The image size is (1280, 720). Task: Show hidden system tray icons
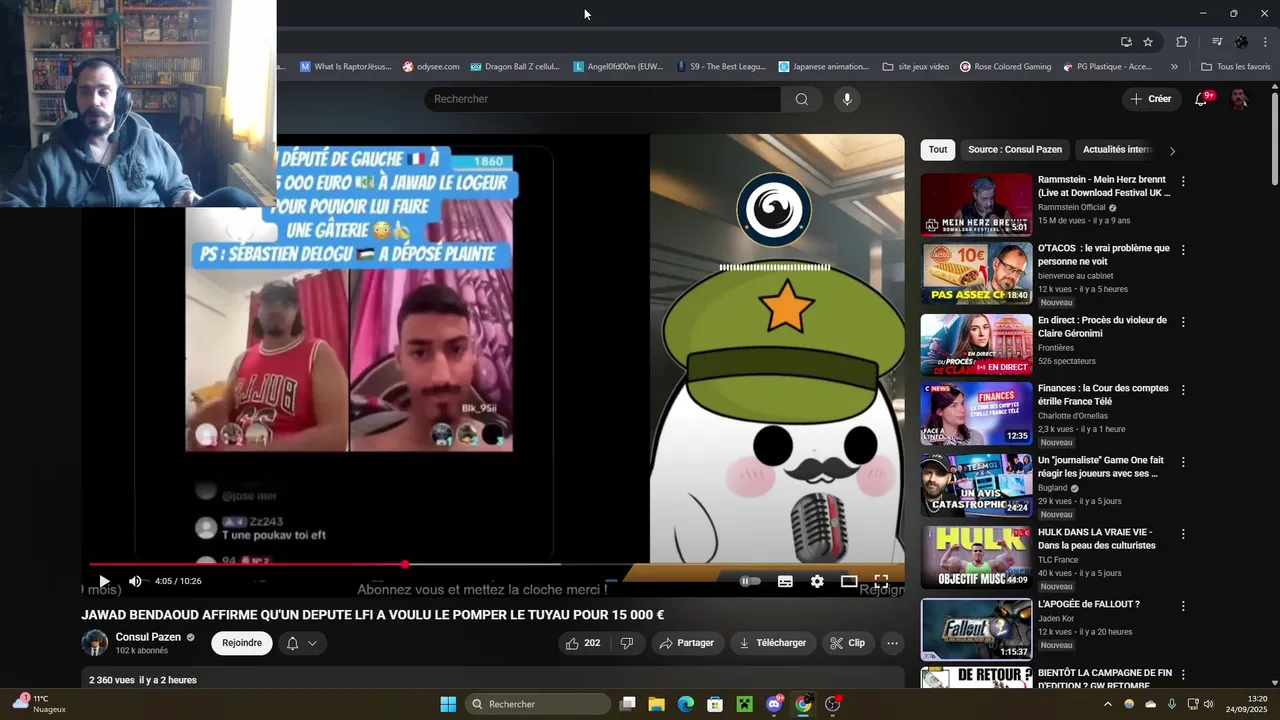pyautogui.click(x=1107, y=704)
